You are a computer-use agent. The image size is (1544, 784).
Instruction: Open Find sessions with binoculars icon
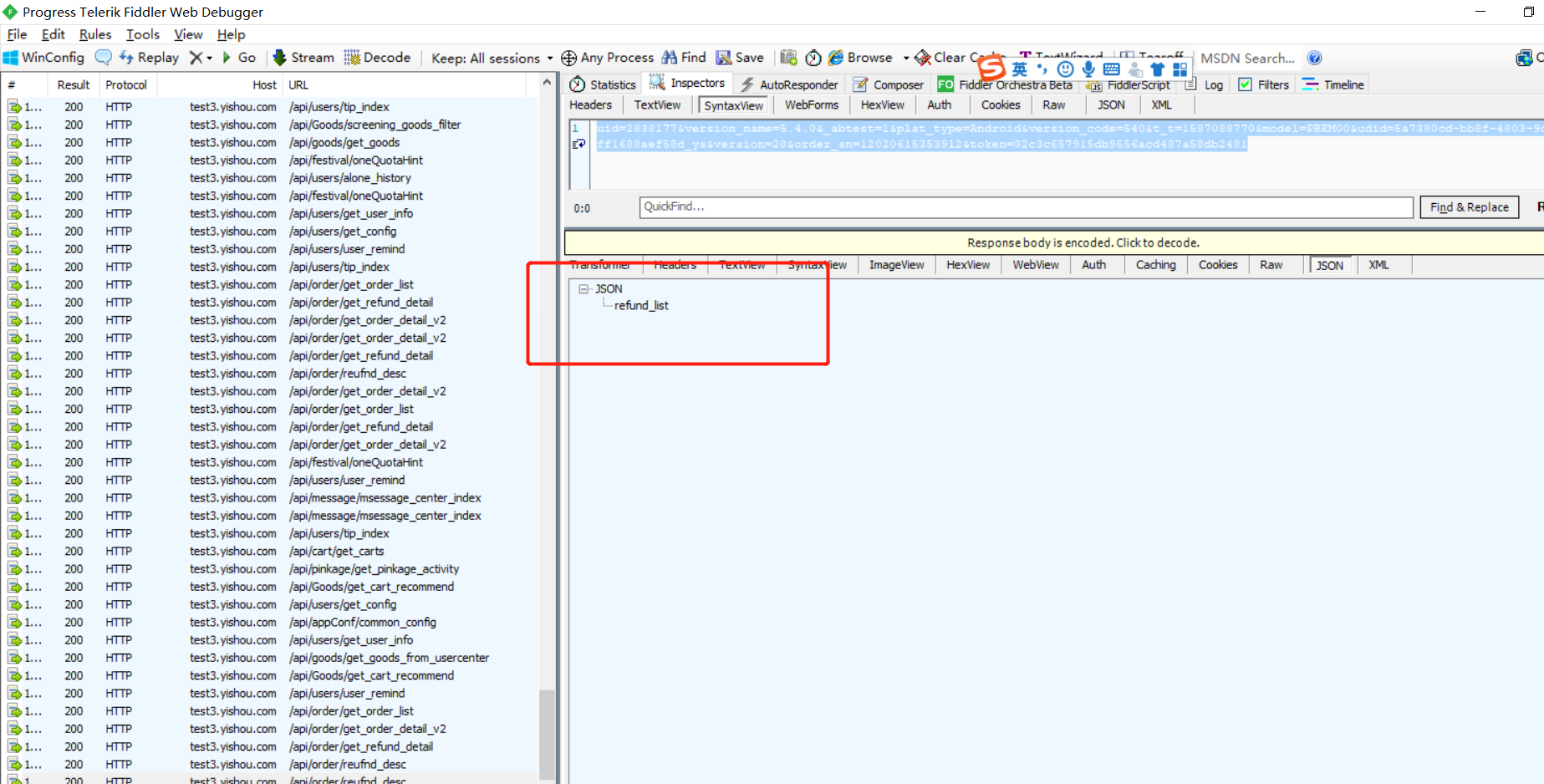click(684, 58)
